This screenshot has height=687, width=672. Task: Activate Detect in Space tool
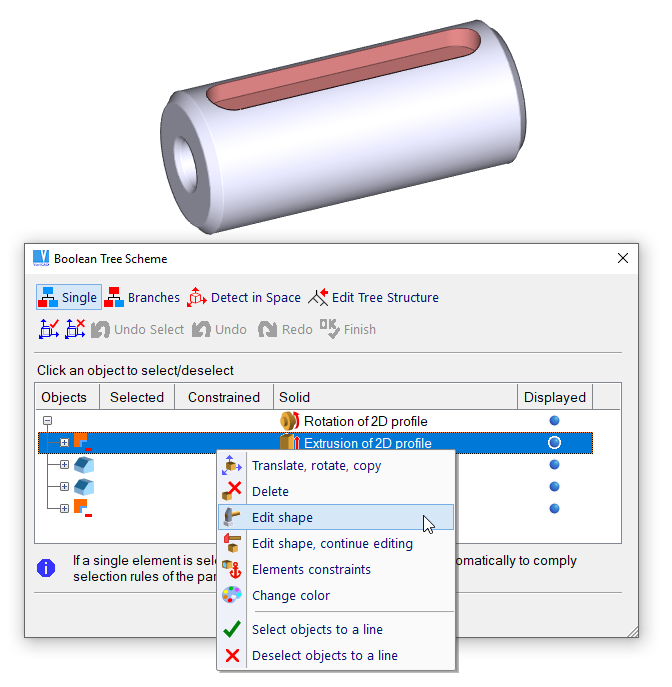[x=244, y=297]
